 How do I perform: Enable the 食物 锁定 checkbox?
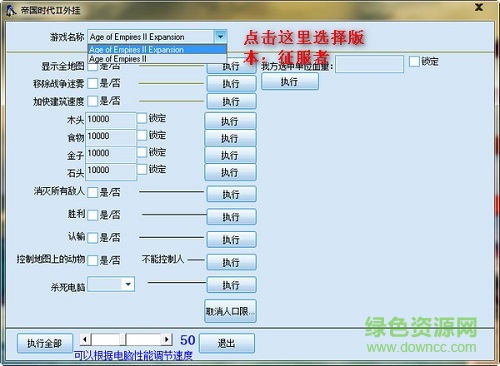click(142, 135)
